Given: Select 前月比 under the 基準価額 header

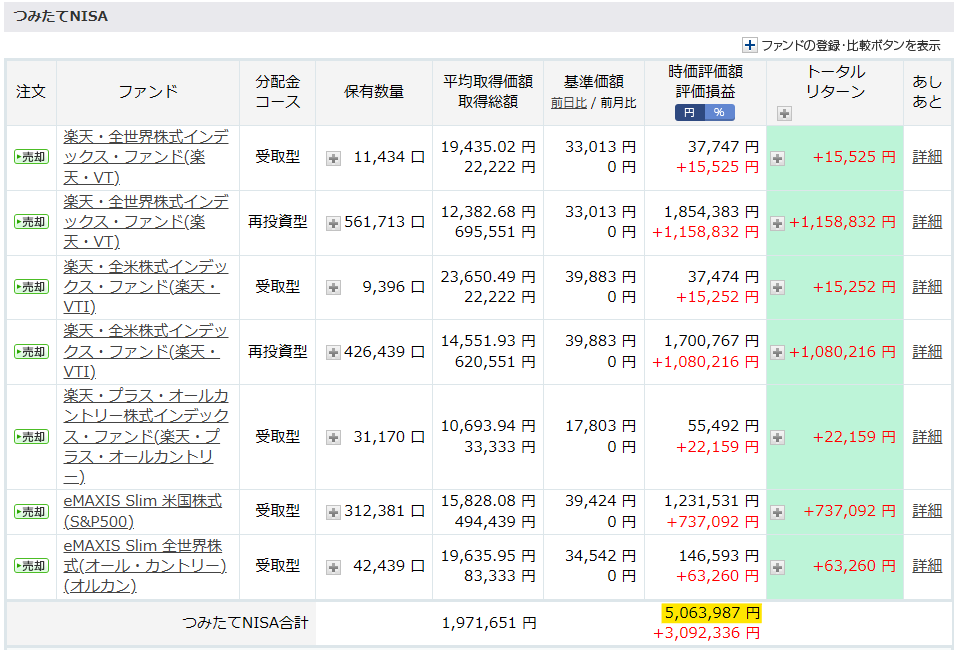Looking at the screenshot, I should 618,102.
